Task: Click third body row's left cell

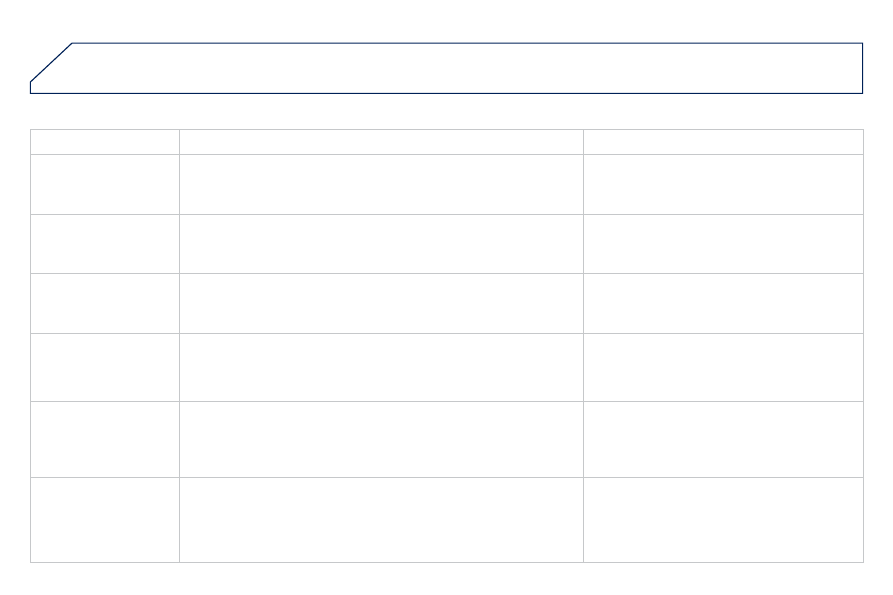Action: pos(105,303)
